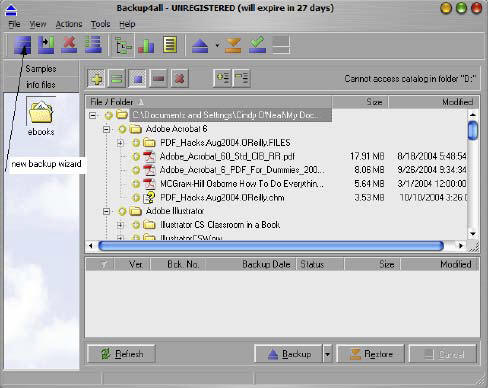Click help-file icon of PDF_Hacks.Aug2004.OReilly.chm
This screenshot has height=388, width=488.
(149, 198)
